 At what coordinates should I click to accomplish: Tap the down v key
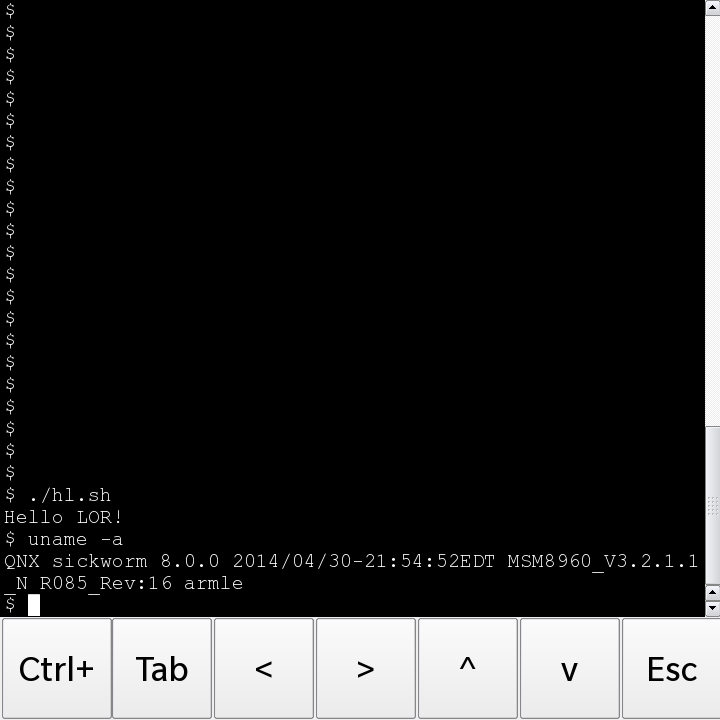[569, 669]
